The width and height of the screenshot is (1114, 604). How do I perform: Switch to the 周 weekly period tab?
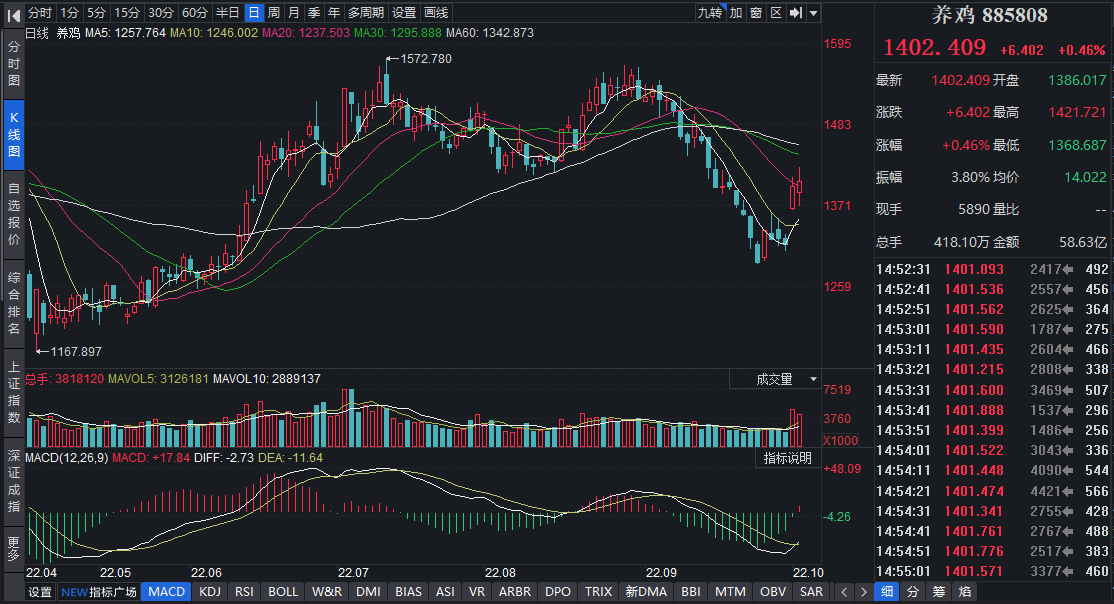[274, 13]
